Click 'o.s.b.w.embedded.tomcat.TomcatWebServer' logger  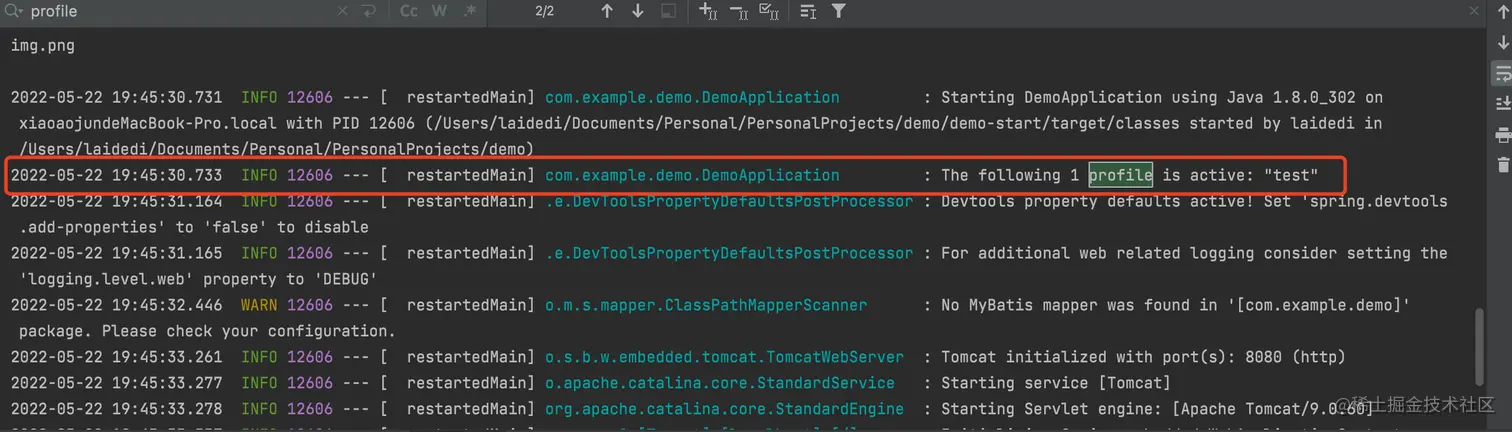[724, 357]
